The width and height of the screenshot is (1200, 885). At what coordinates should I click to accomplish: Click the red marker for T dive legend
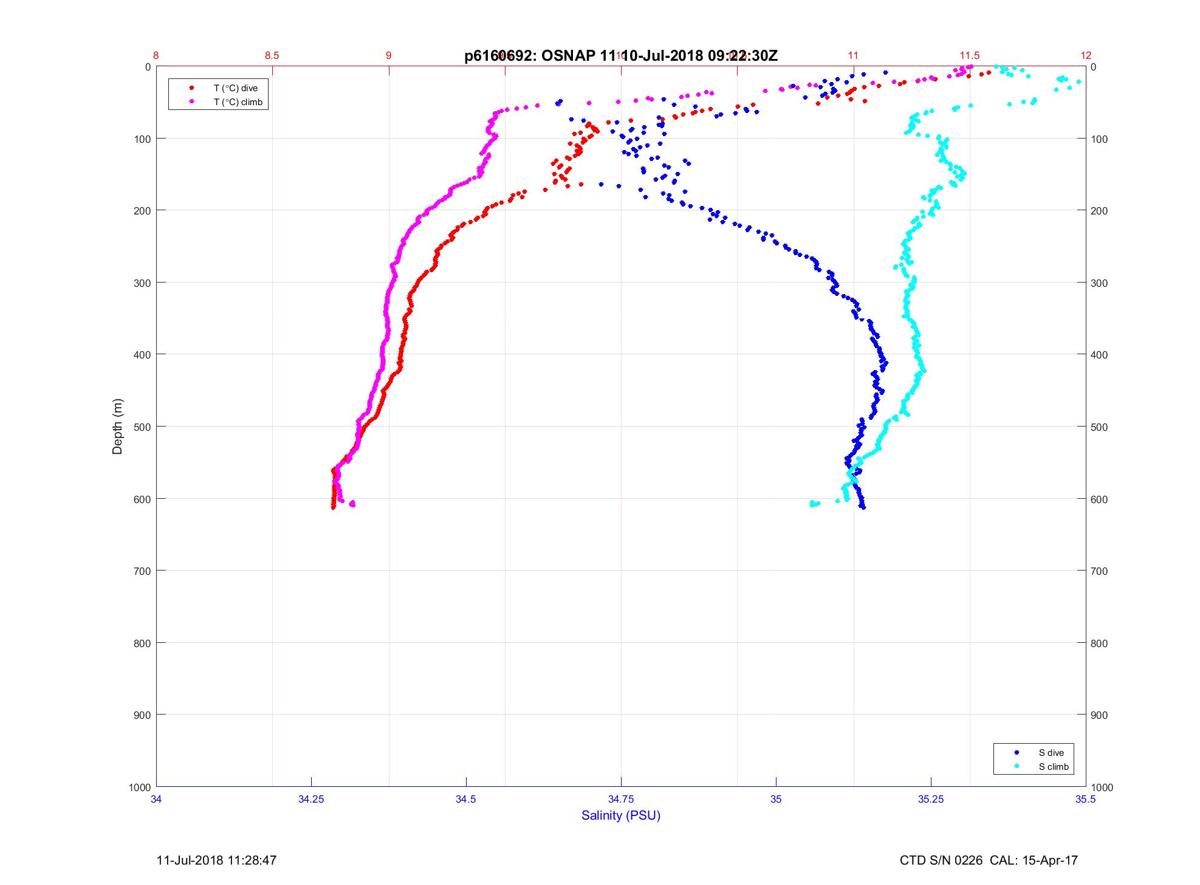coord(190,88)
